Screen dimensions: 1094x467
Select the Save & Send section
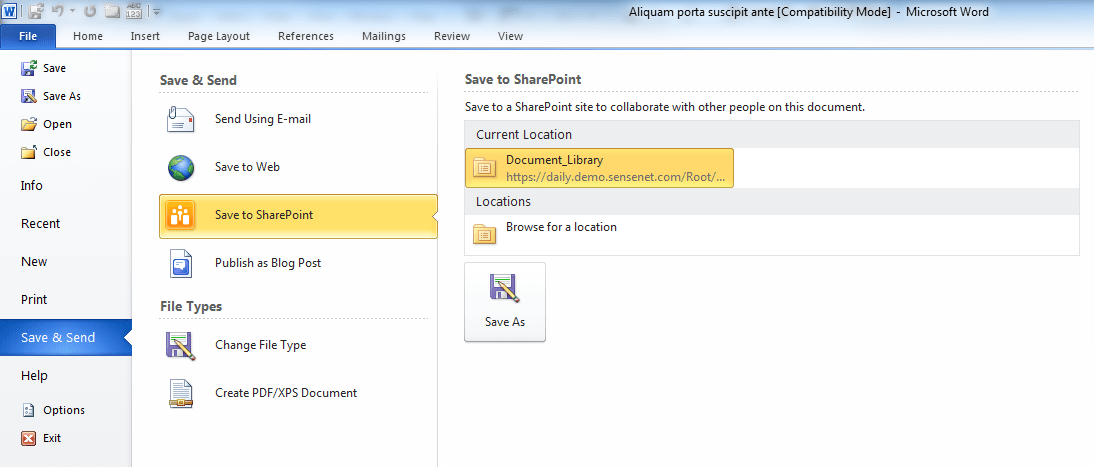(66, 338)
